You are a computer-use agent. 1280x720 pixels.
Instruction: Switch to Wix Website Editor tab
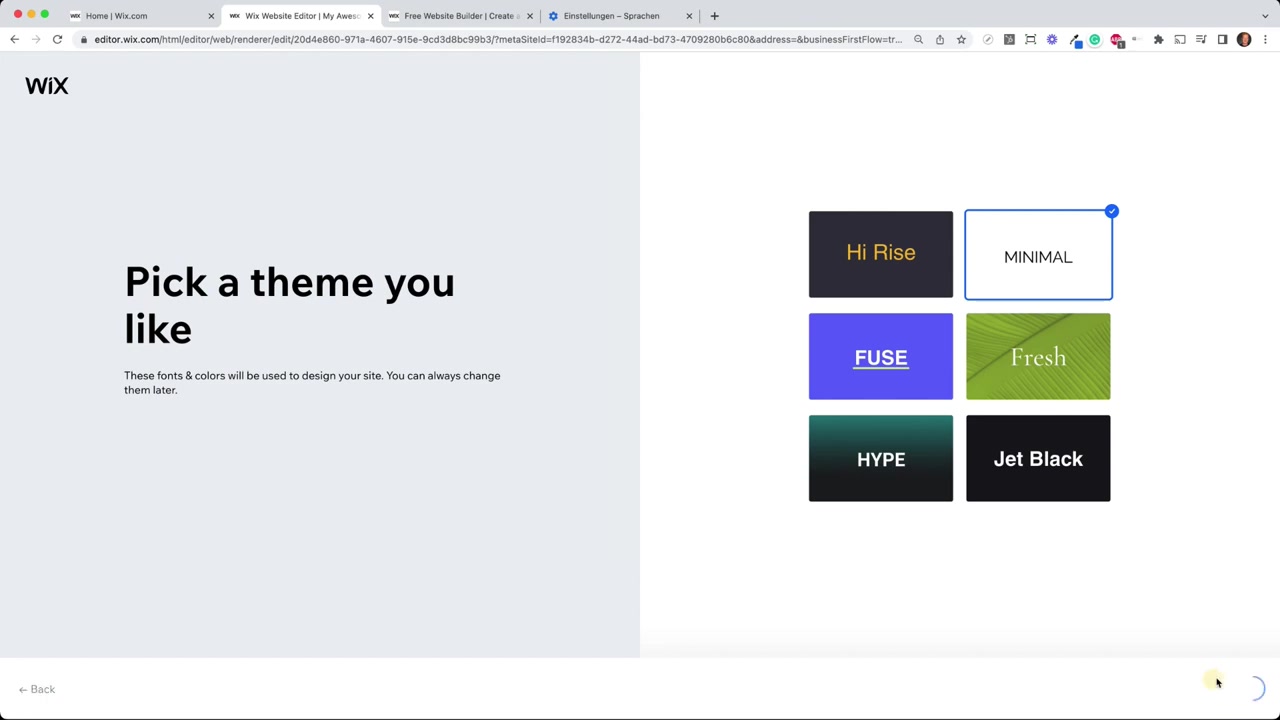coord(300,16)
